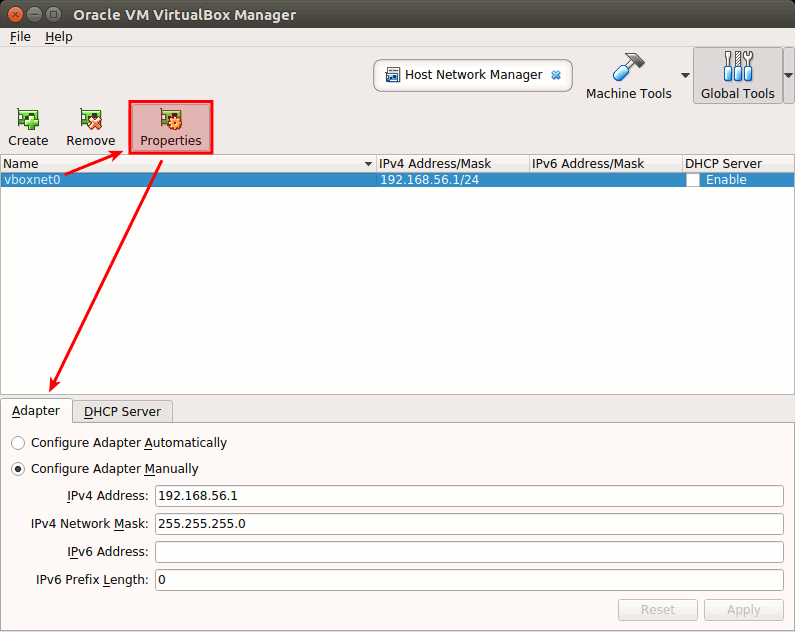The image size is (795, 632).
Task: Click the IPv6 Address input field
Action: tap(469, 552)
